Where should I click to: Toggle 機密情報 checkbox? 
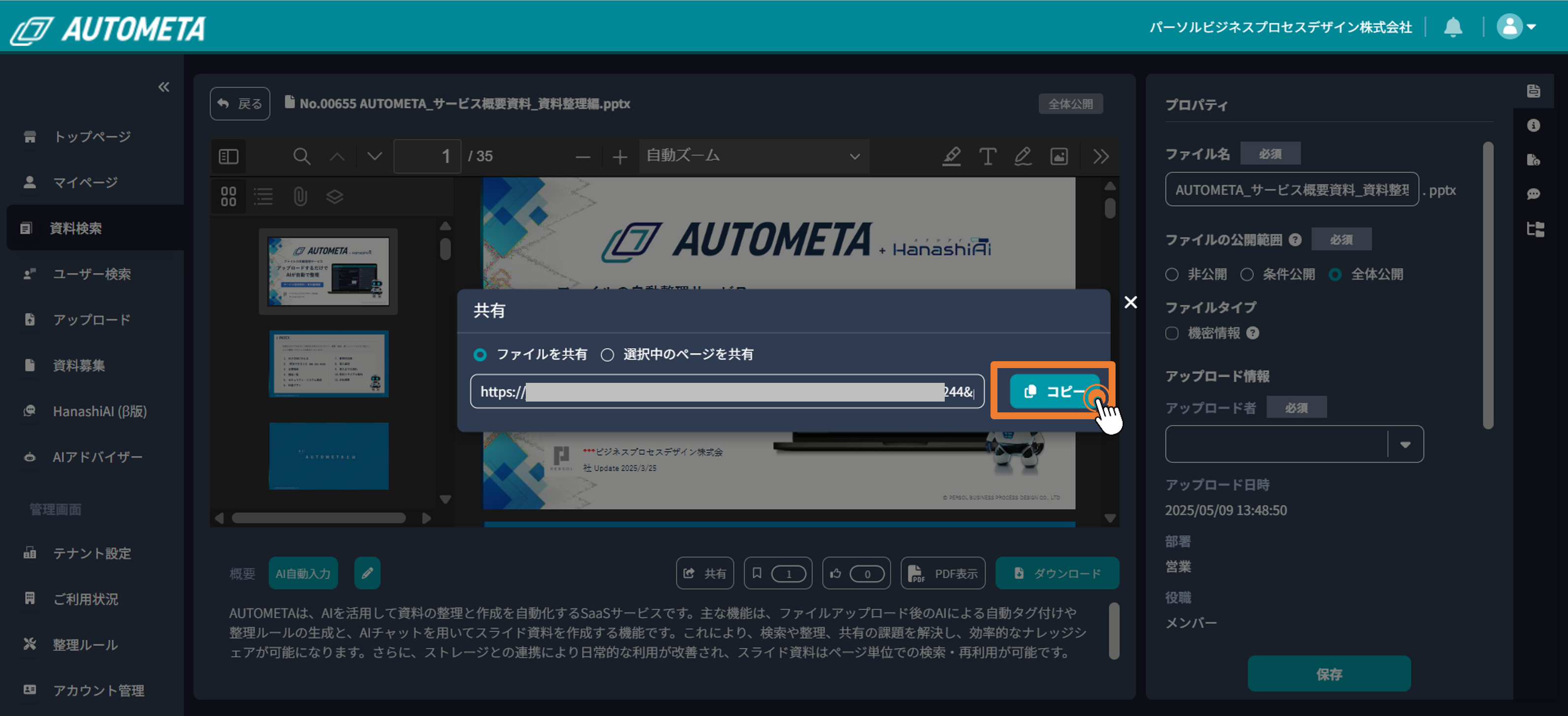pyautogui.click(x=1172, y=333)
